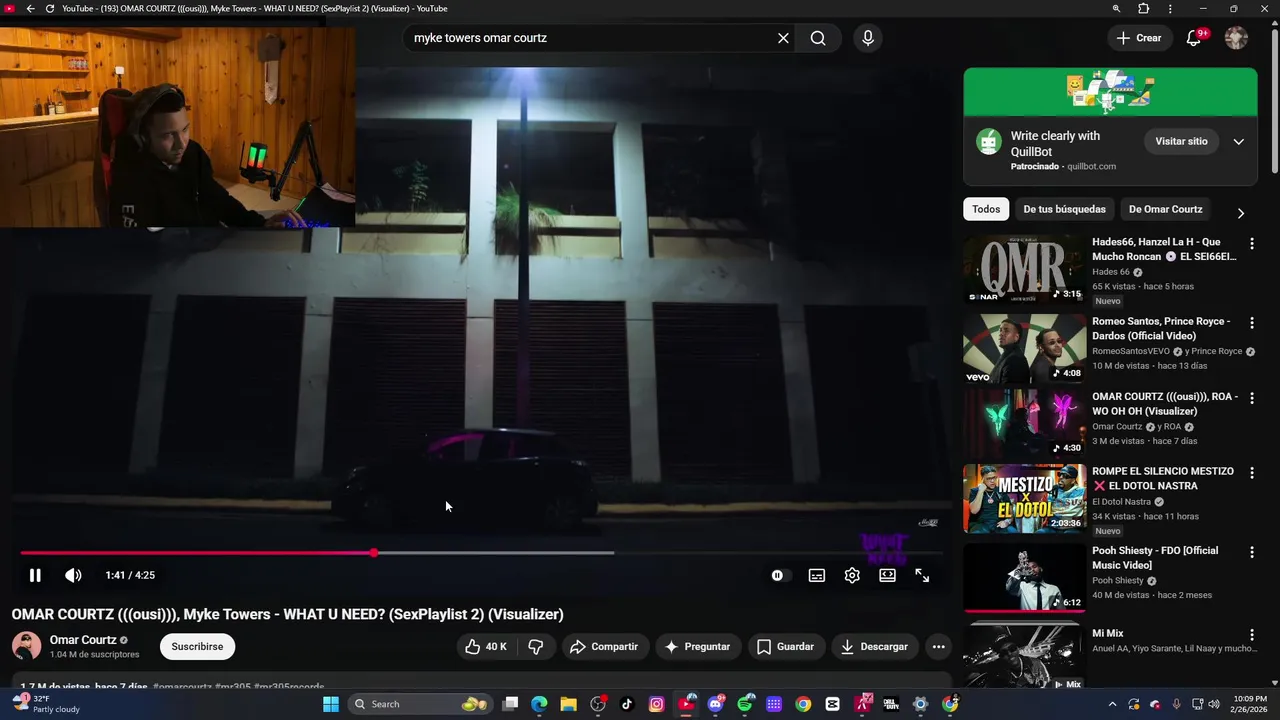Viewport: 1280px width, 720px height.
Task: Click the browser zoom magnifier icon in the title bar
Action: [1116, 8]
